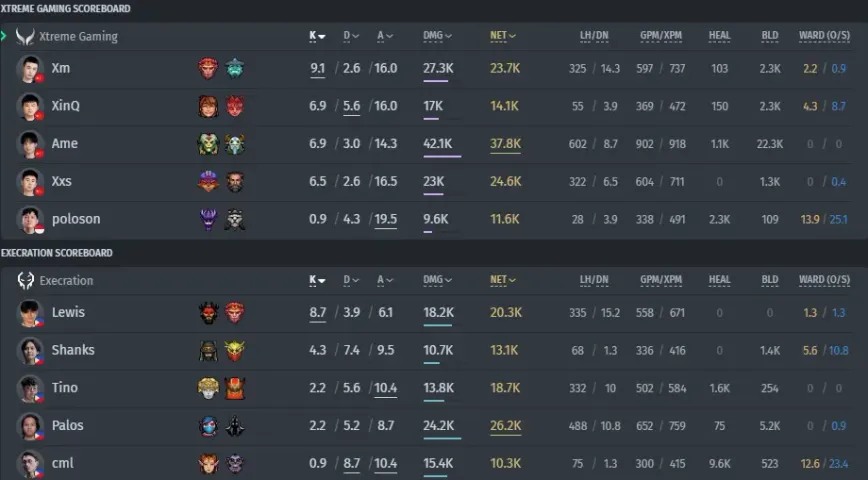Viewport: 868px width, 480px height.
Task: Click cml's second hero icon
Action: [x=235, y=464]
